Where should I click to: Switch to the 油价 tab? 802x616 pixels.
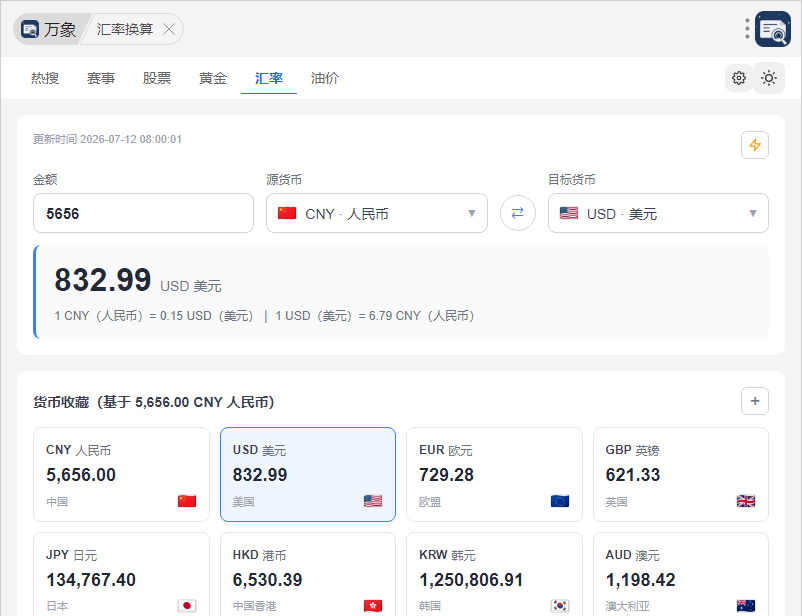pos(325,78)
